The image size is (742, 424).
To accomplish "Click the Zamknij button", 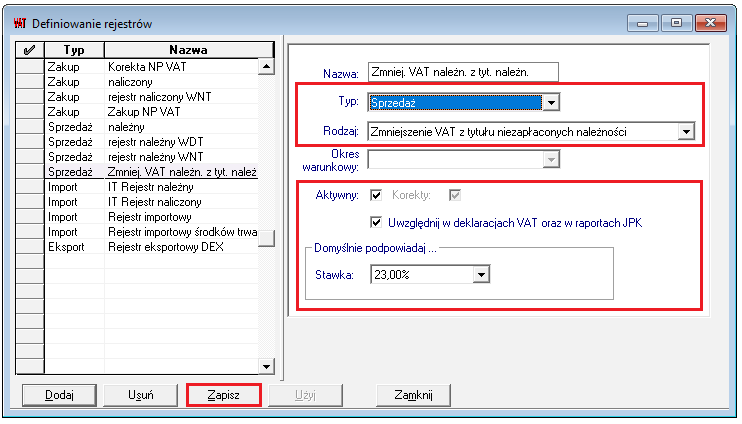I will click(x=413, y=395).
